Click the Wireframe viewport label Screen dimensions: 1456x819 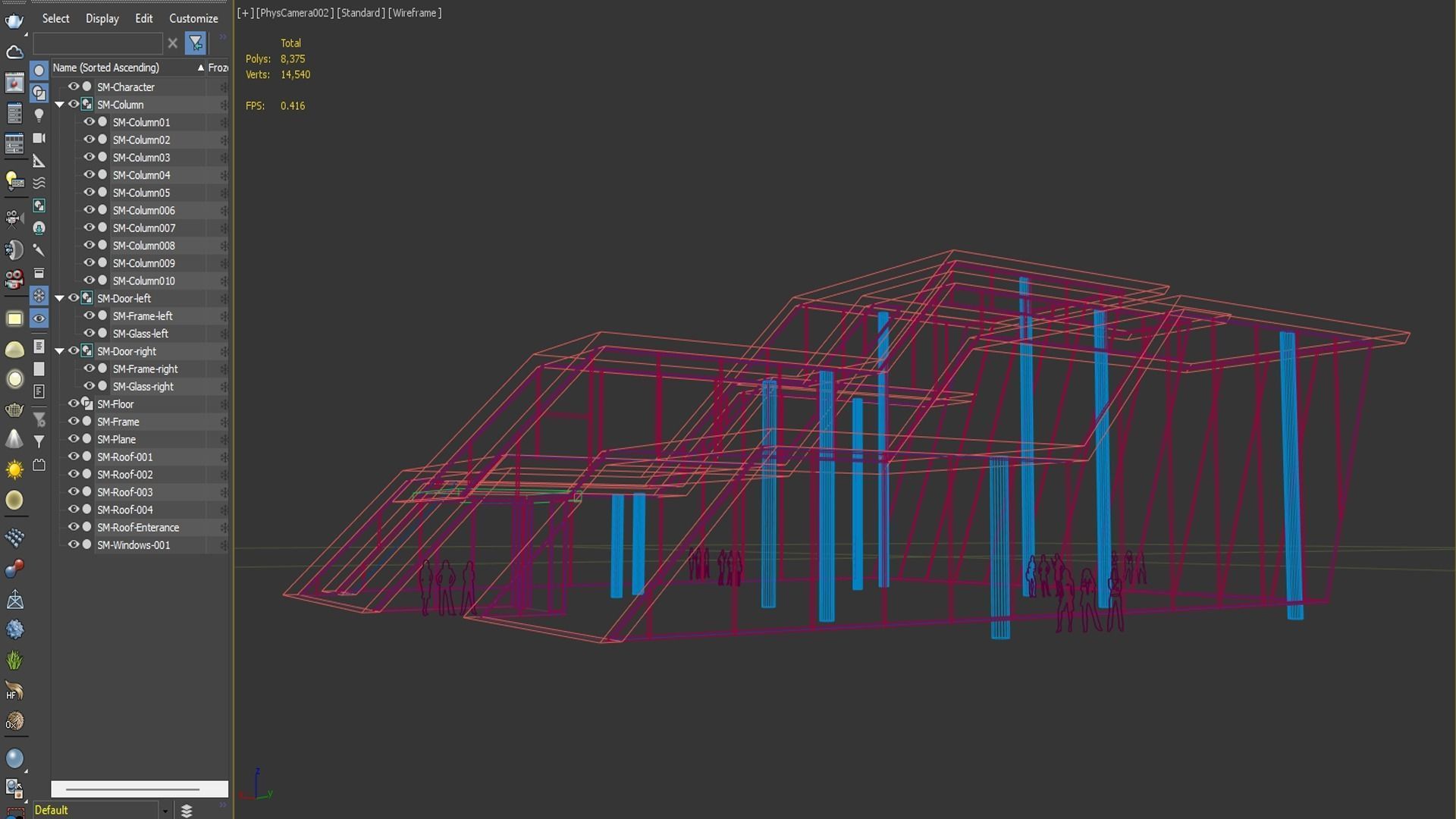(415, 13)
